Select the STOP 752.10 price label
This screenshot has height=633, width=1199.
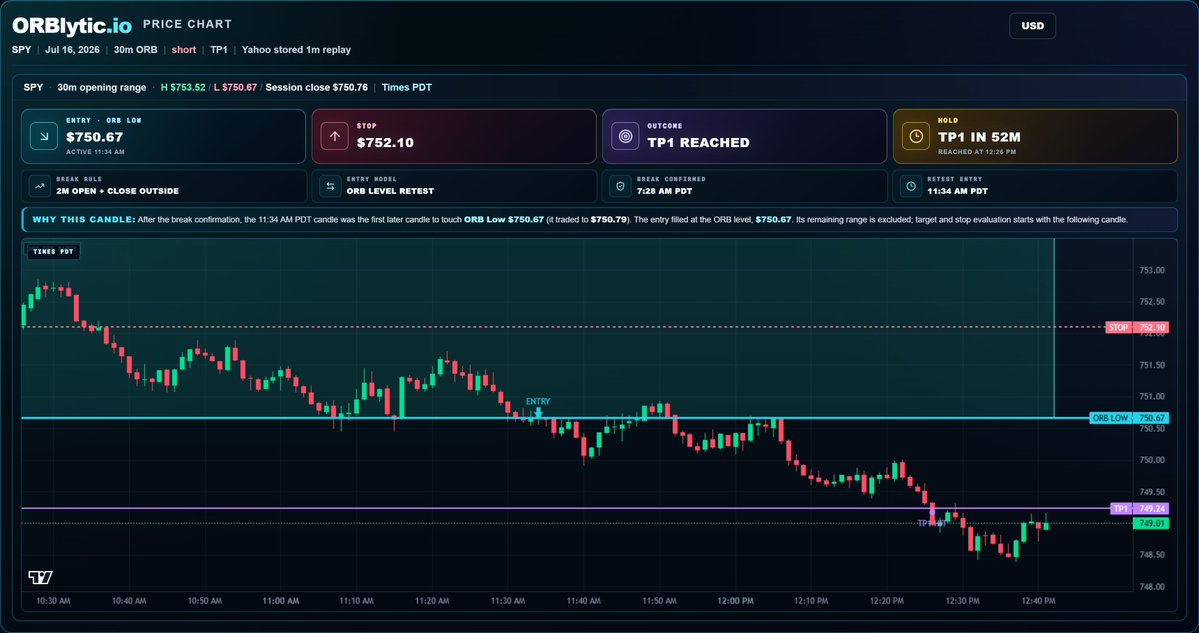tap(1137, 327)
